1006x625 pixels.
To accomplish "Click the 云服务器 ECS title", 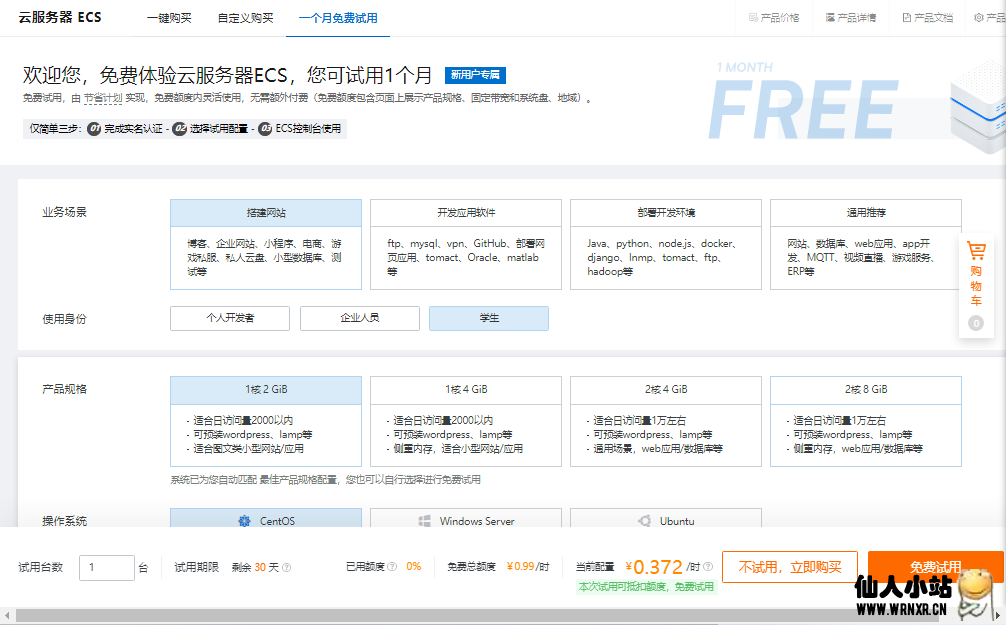I will click(x=60, y=17).
